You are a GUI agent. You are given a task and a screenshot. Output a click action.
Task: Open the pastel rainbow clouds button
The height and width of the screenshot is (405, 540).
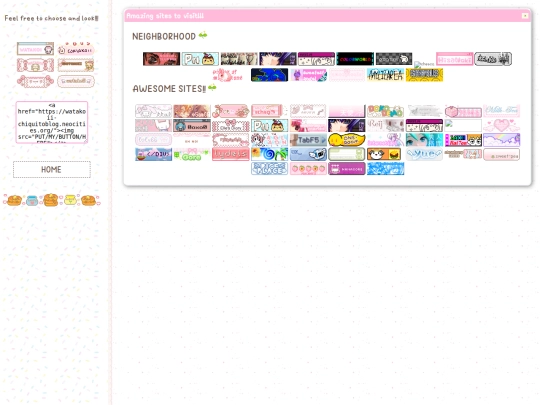click(x=501, y=140)
